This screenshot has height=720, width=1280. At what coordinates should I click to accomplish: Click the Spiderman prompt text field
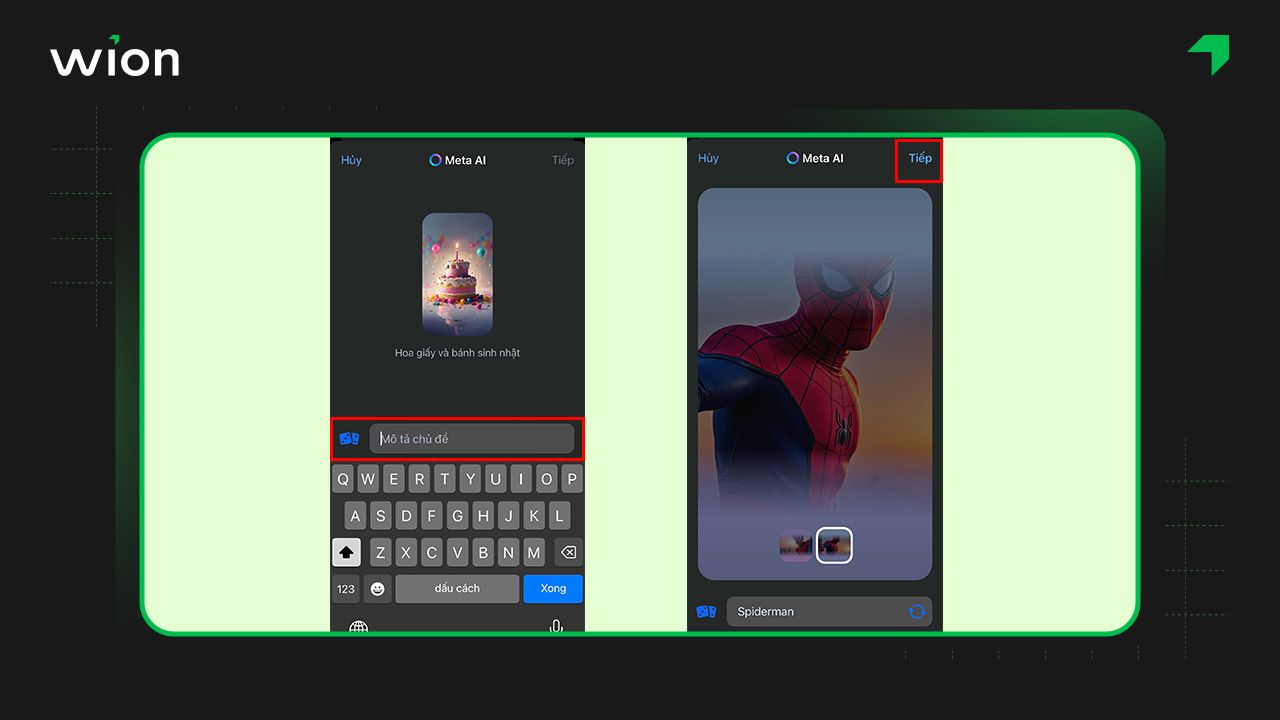[x=815, y=611]
